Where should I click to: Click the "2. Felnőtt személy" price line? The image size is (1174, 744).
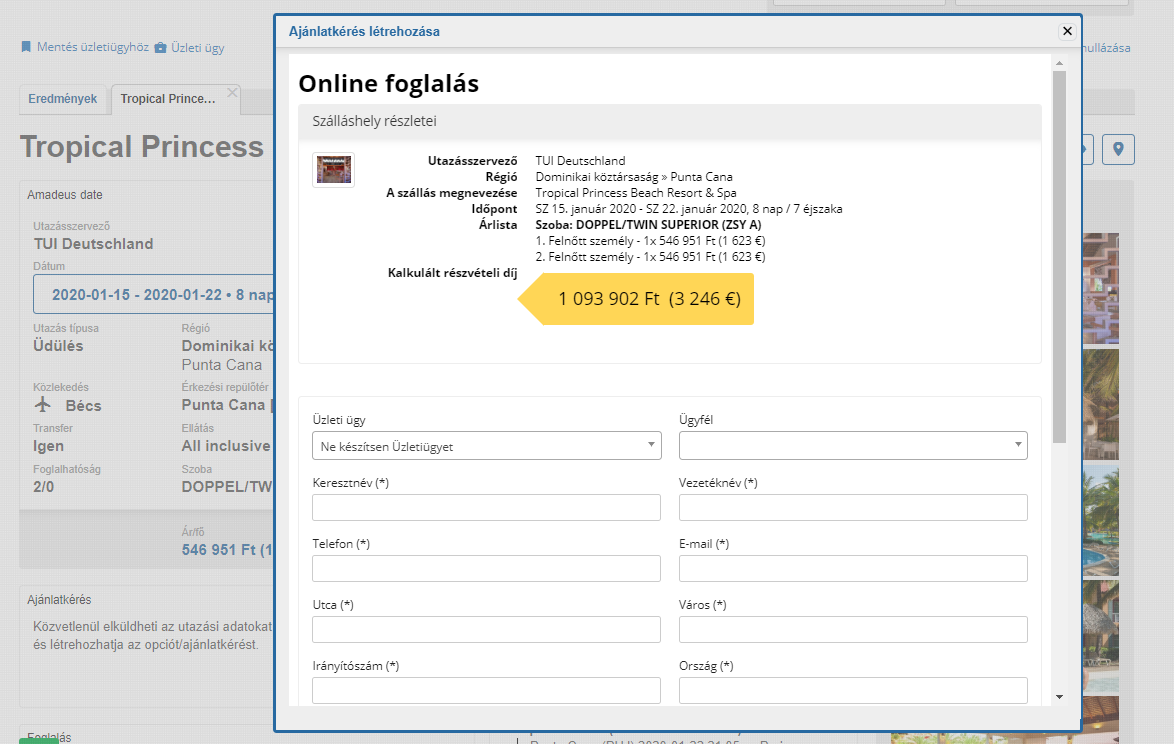(x=650, y=257)
